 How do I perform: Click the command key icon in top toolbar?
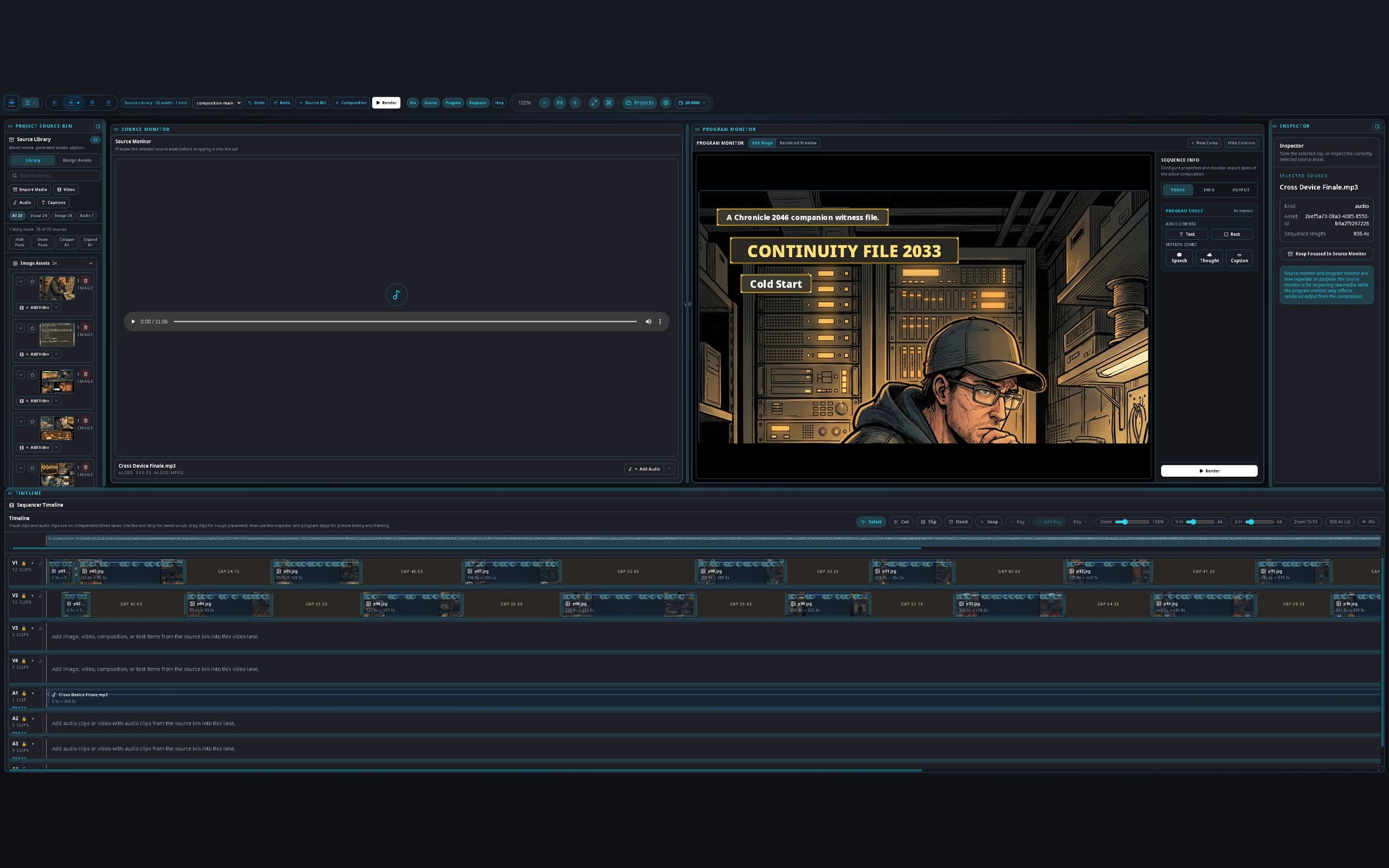click(x=609, y=103)
